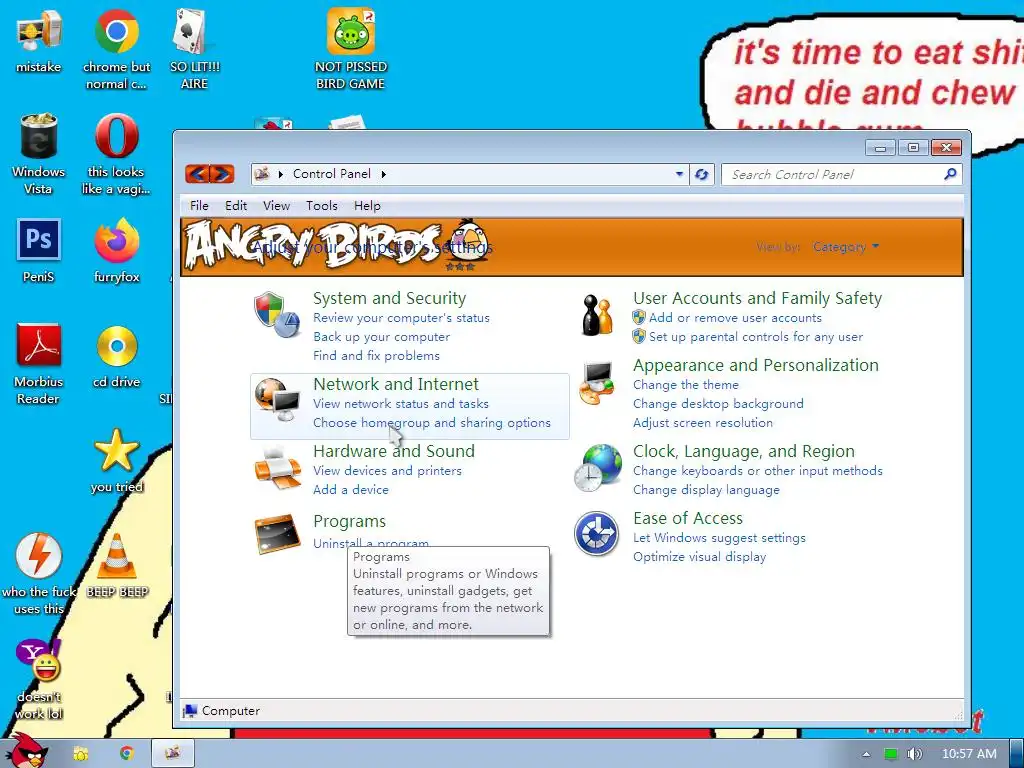Select the cd drive desktop icon

click(x=116, y=357)
